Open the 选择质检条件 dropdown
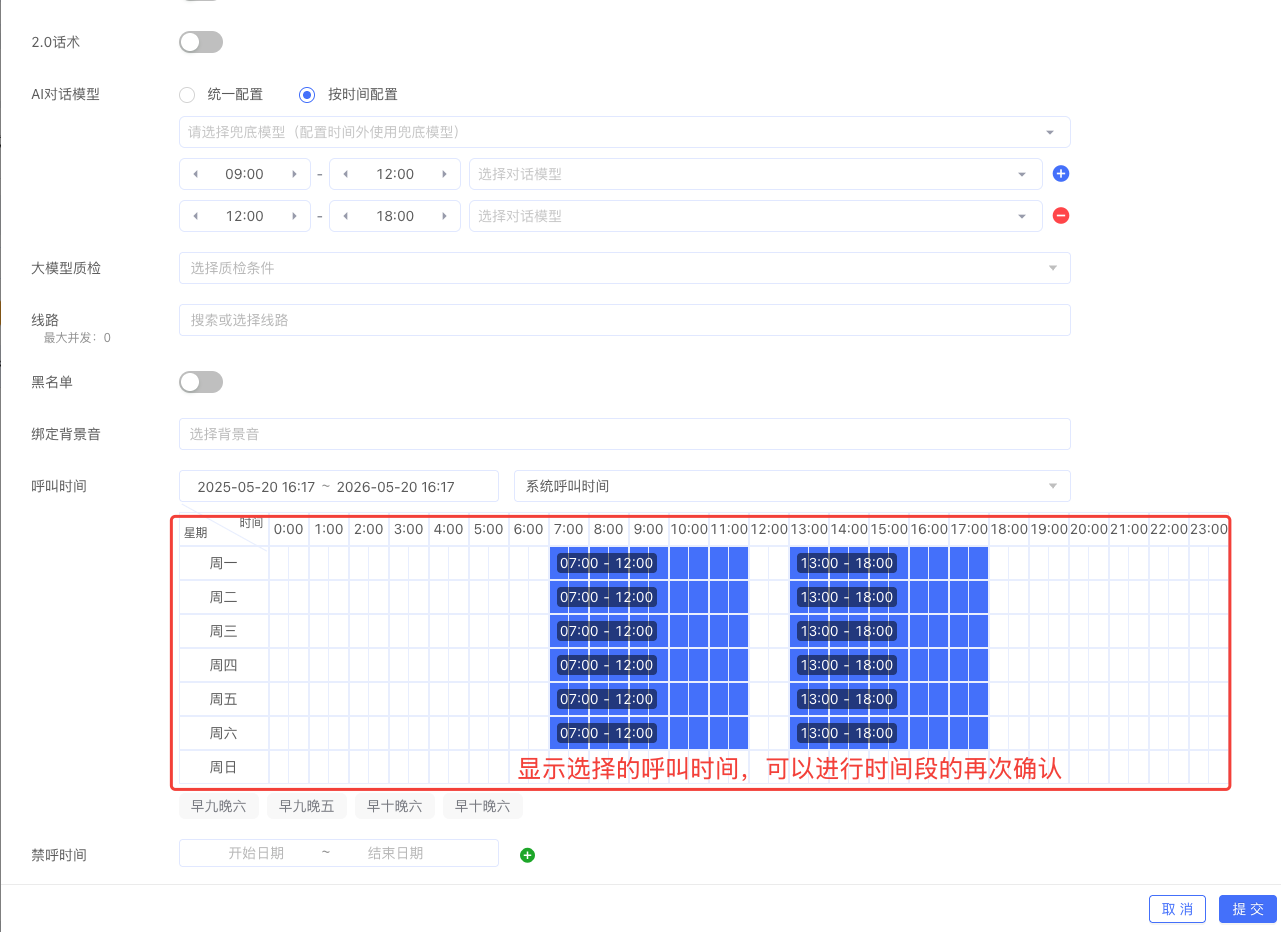The image size is (1281, 932). pos(625,268)
